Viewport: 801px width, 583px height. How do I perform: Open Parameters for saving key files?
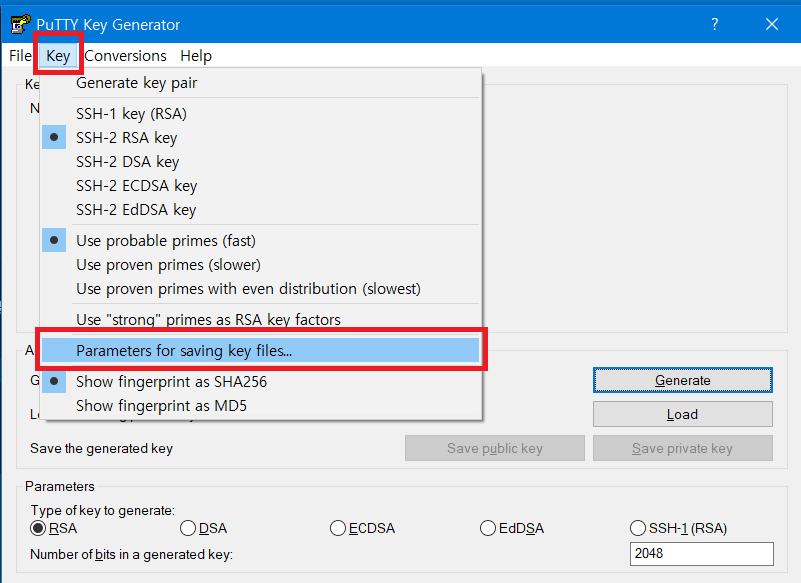click(x=261, y=351)
